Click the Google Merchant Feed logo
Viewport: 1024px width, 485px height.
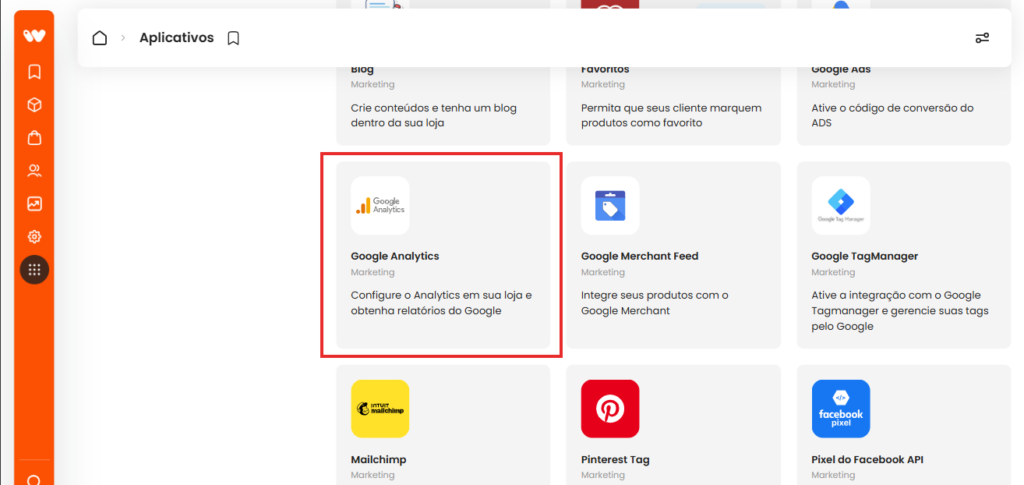click(610, 206)
